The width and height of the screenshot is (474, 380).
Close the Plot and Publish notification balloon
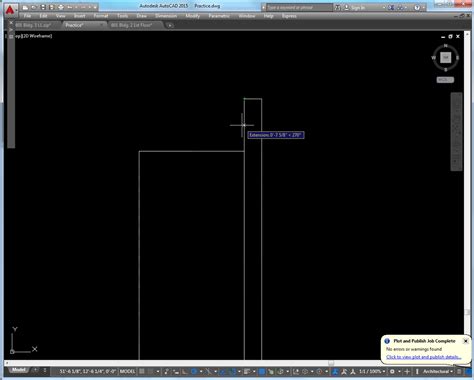(466, 341)
